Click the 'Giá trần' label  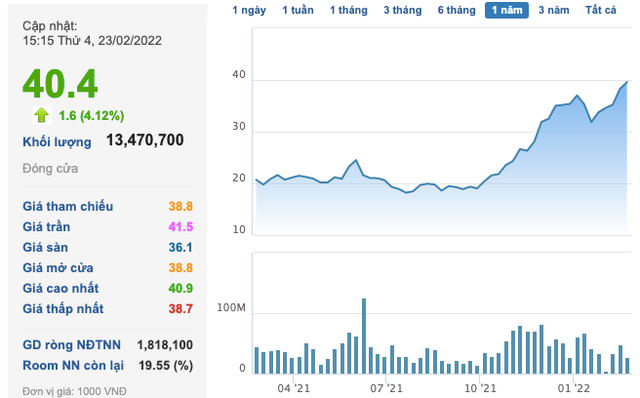tap(47, 227)
